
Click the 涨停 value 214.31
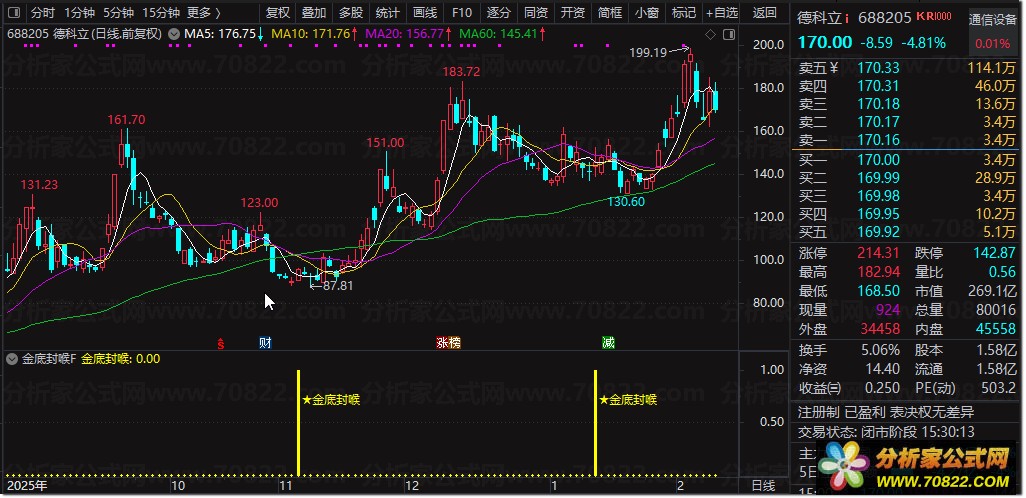click(x=879, y=253)
